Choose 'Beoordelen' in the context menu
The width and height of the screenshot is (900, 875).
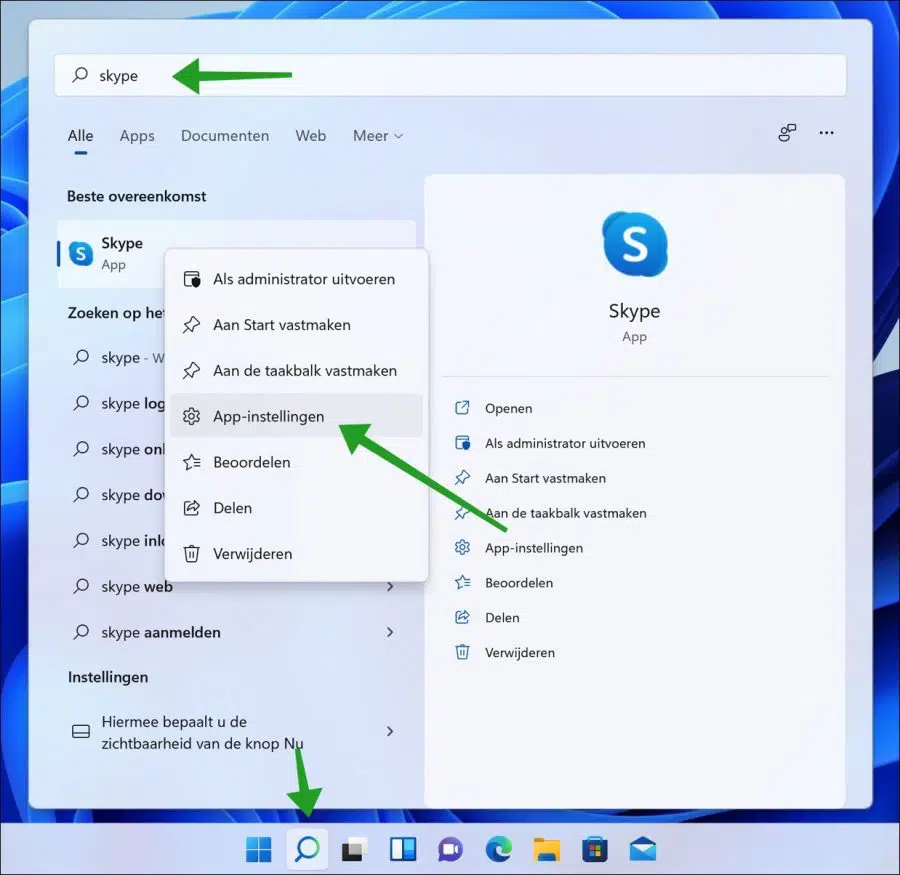coord(296,462)
